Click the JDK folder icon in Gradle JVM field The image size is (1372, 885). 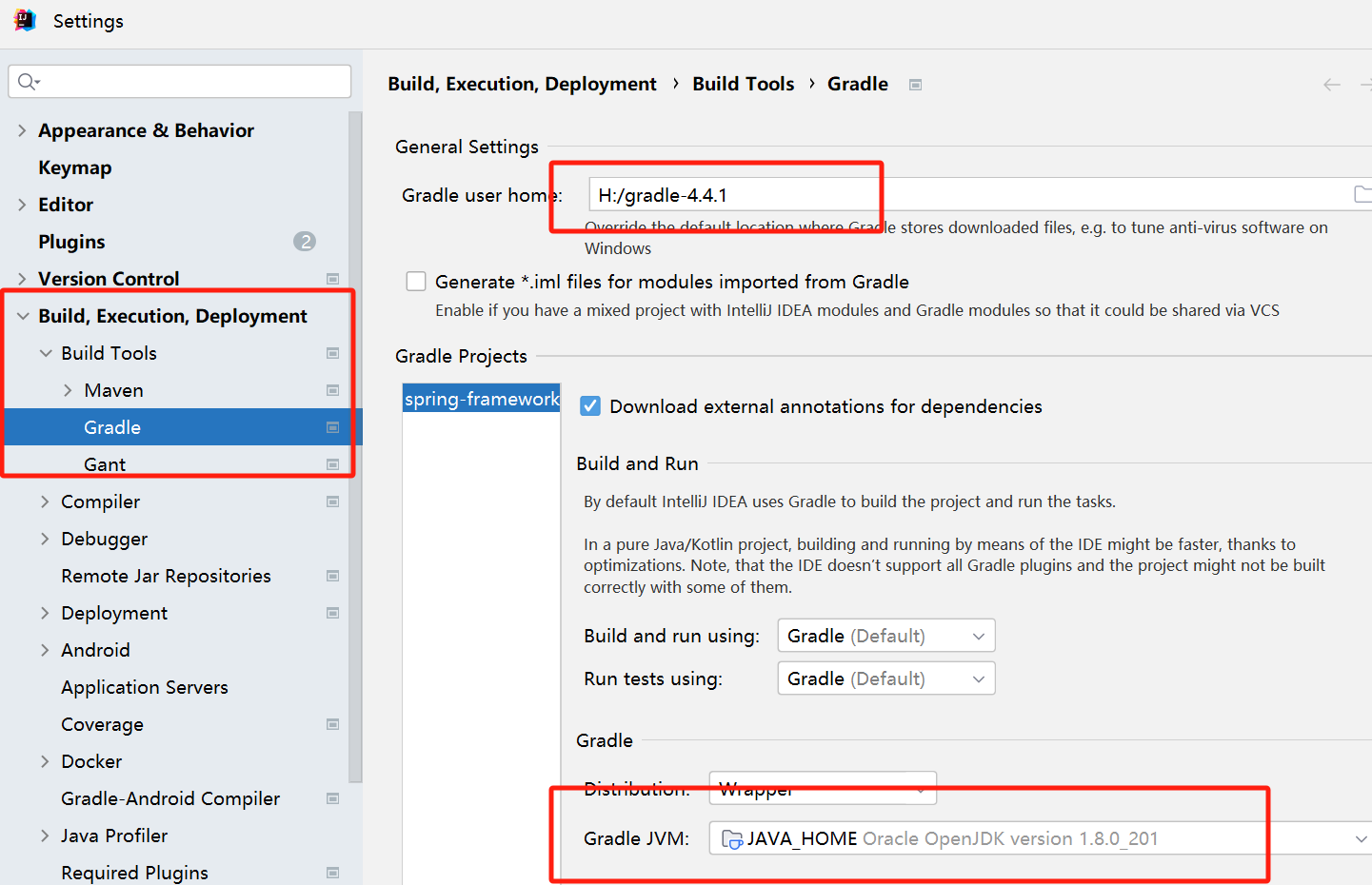click(732, 838)
